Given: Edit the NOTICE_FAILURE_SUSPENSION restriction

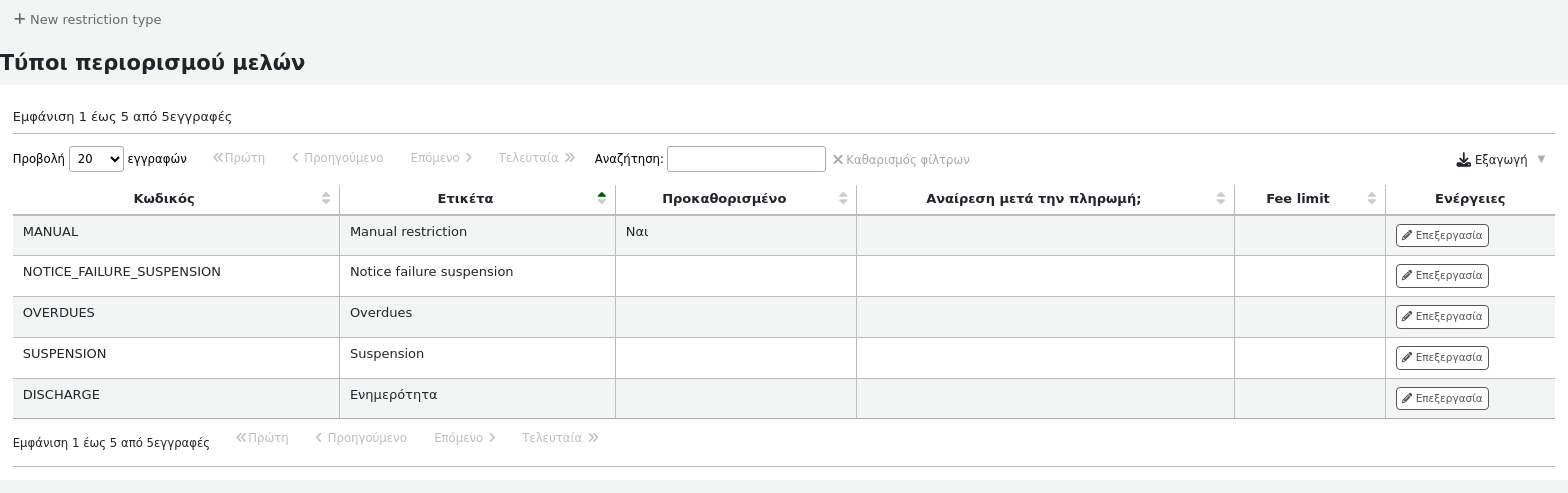Looking at the screenshot, I should [x=1442, y=275].
